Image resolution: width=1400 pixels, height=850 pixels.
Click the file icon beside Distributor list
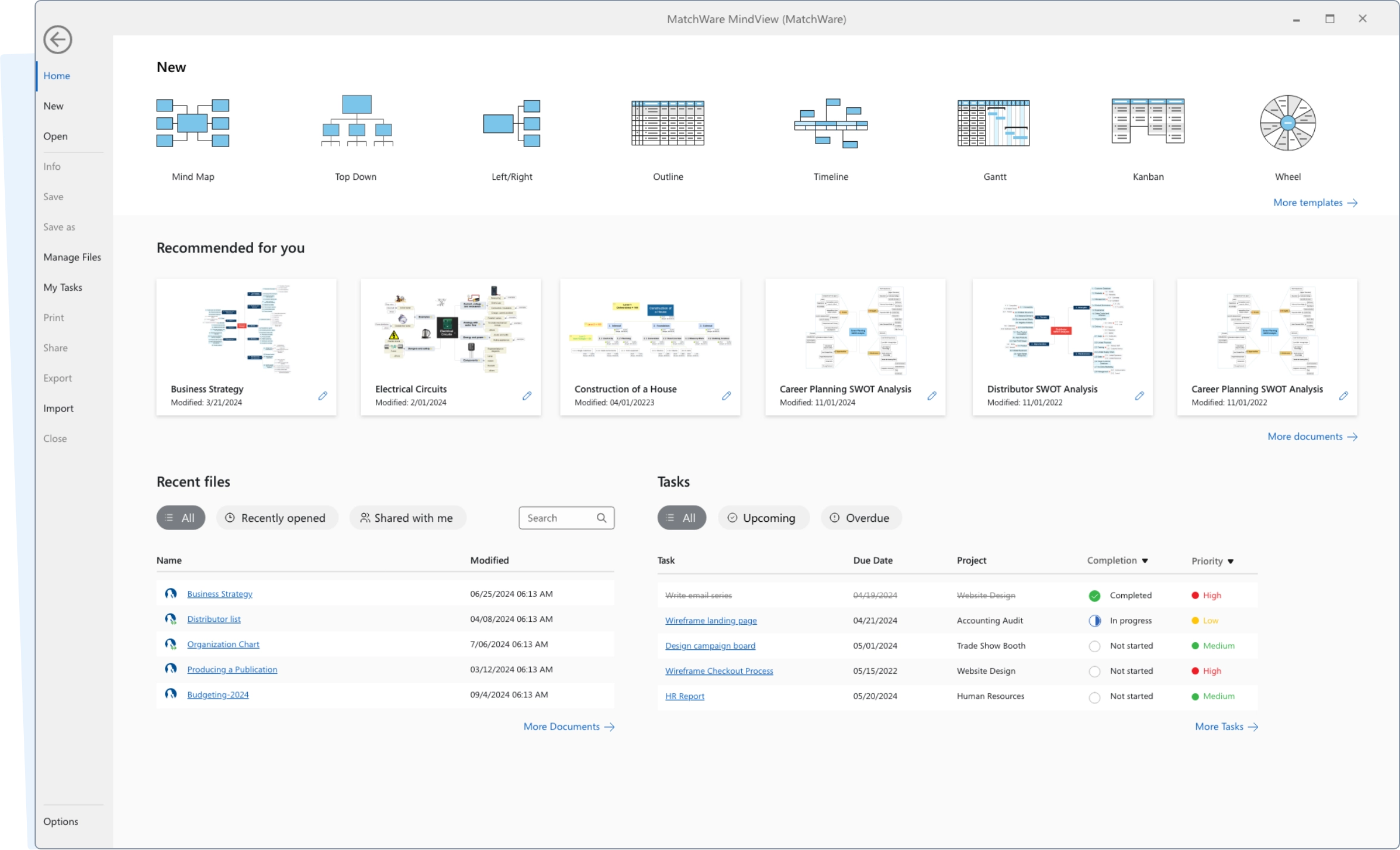point(170,619)
